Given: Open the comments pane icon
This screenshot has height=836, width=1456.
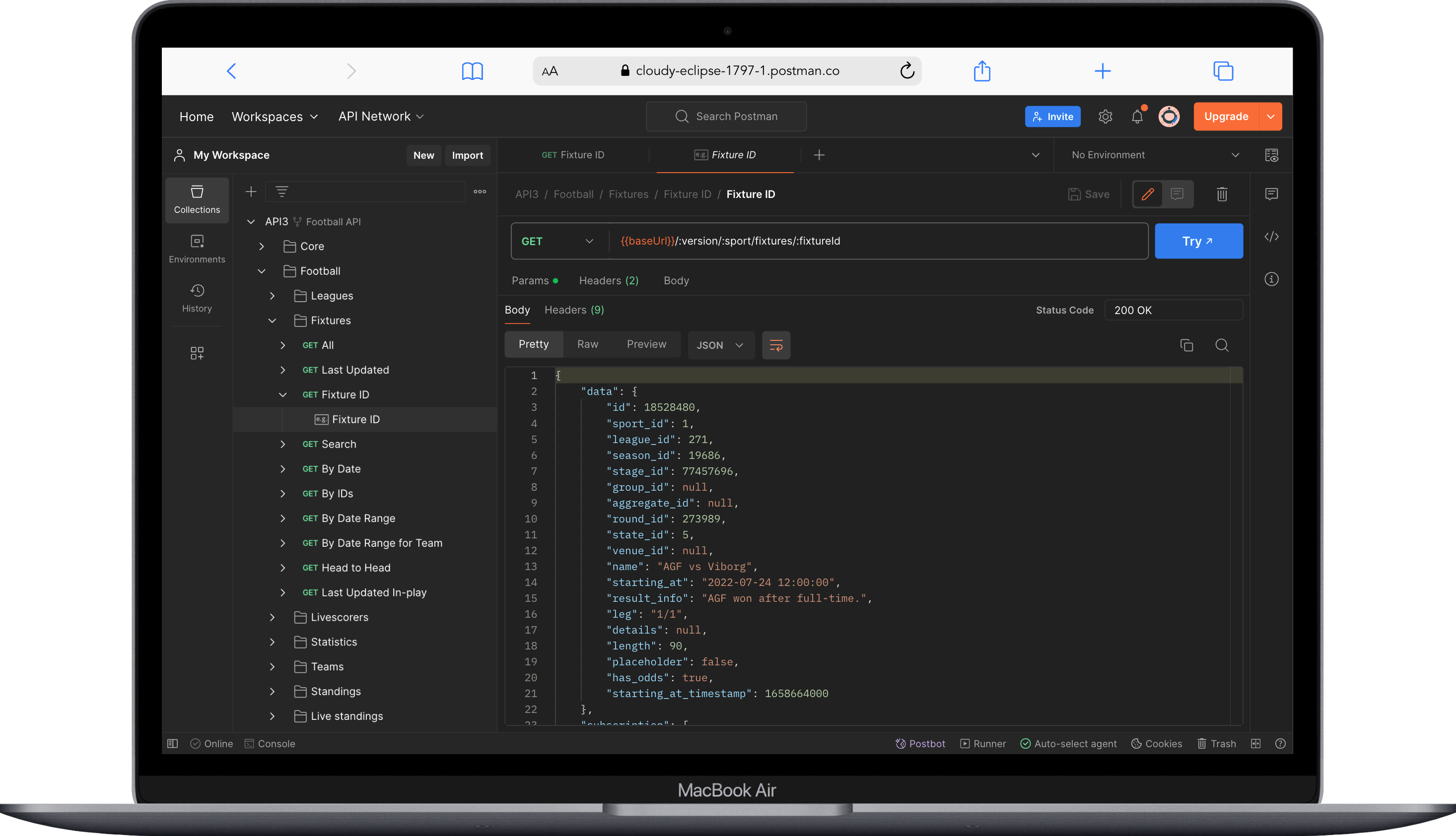Looking at the screenshot, I should pyautogui.click(x=1272, y=194).
